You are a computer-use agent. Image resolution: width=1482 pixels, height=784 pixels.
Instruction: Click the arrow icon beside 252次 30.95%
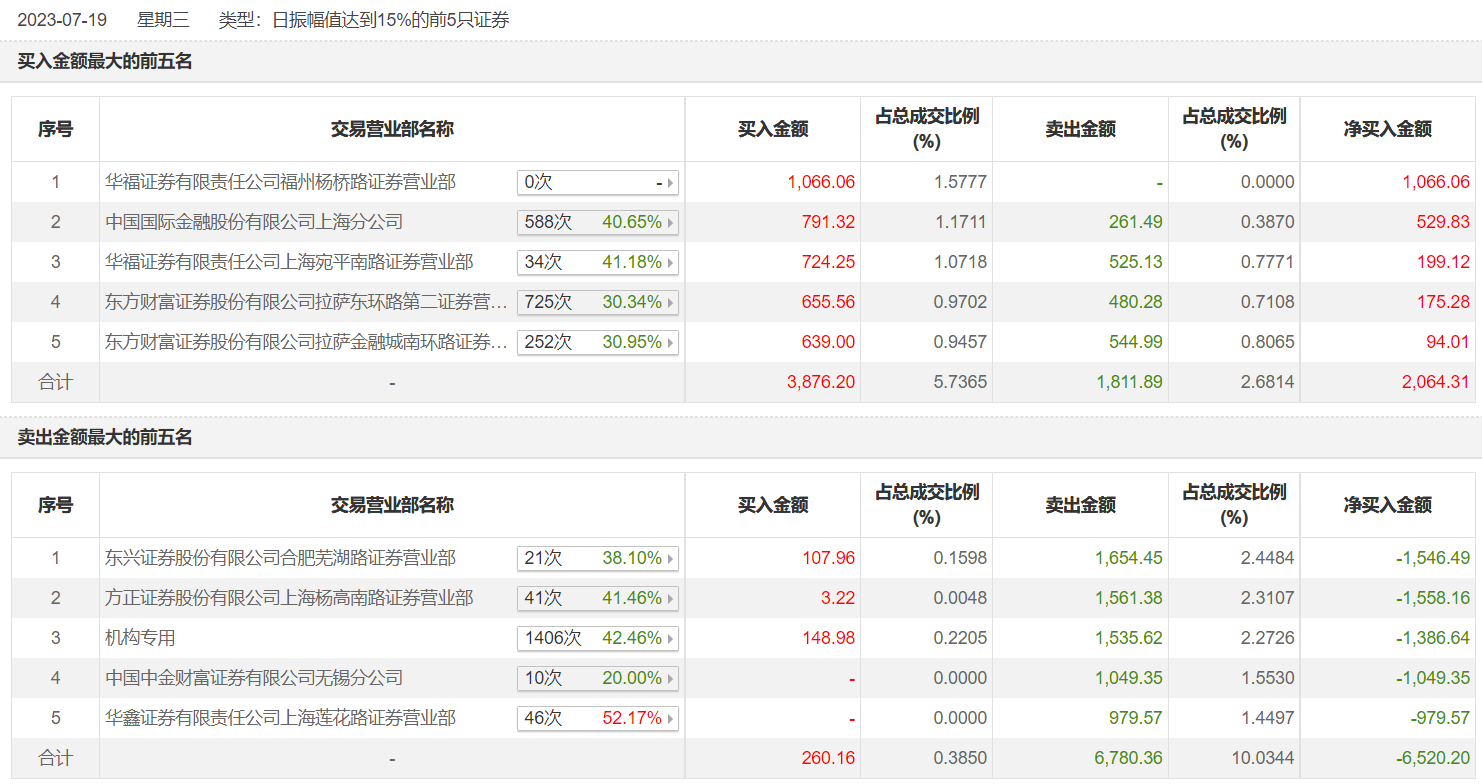tap(670, 342)
